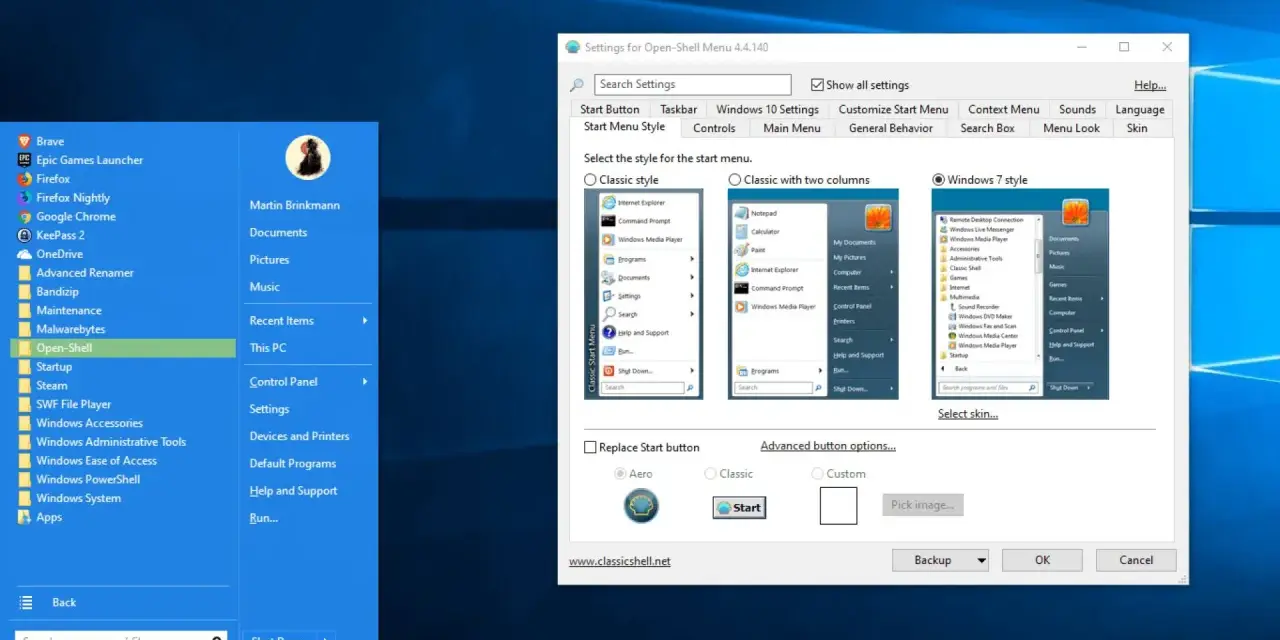Viewport: 1280px width, 640px height.
Task: Launch Epic Games Launcher icon
Action: tap(25, 160)
